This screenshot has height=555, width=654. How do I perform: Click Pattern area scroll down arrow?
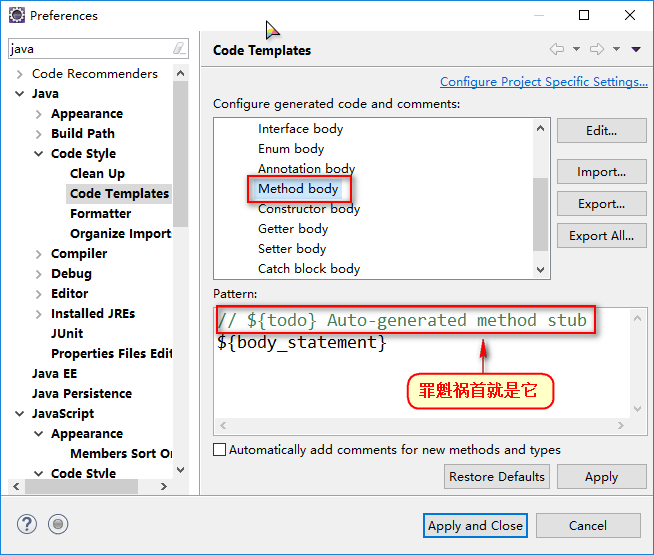[x=637, y=409]
